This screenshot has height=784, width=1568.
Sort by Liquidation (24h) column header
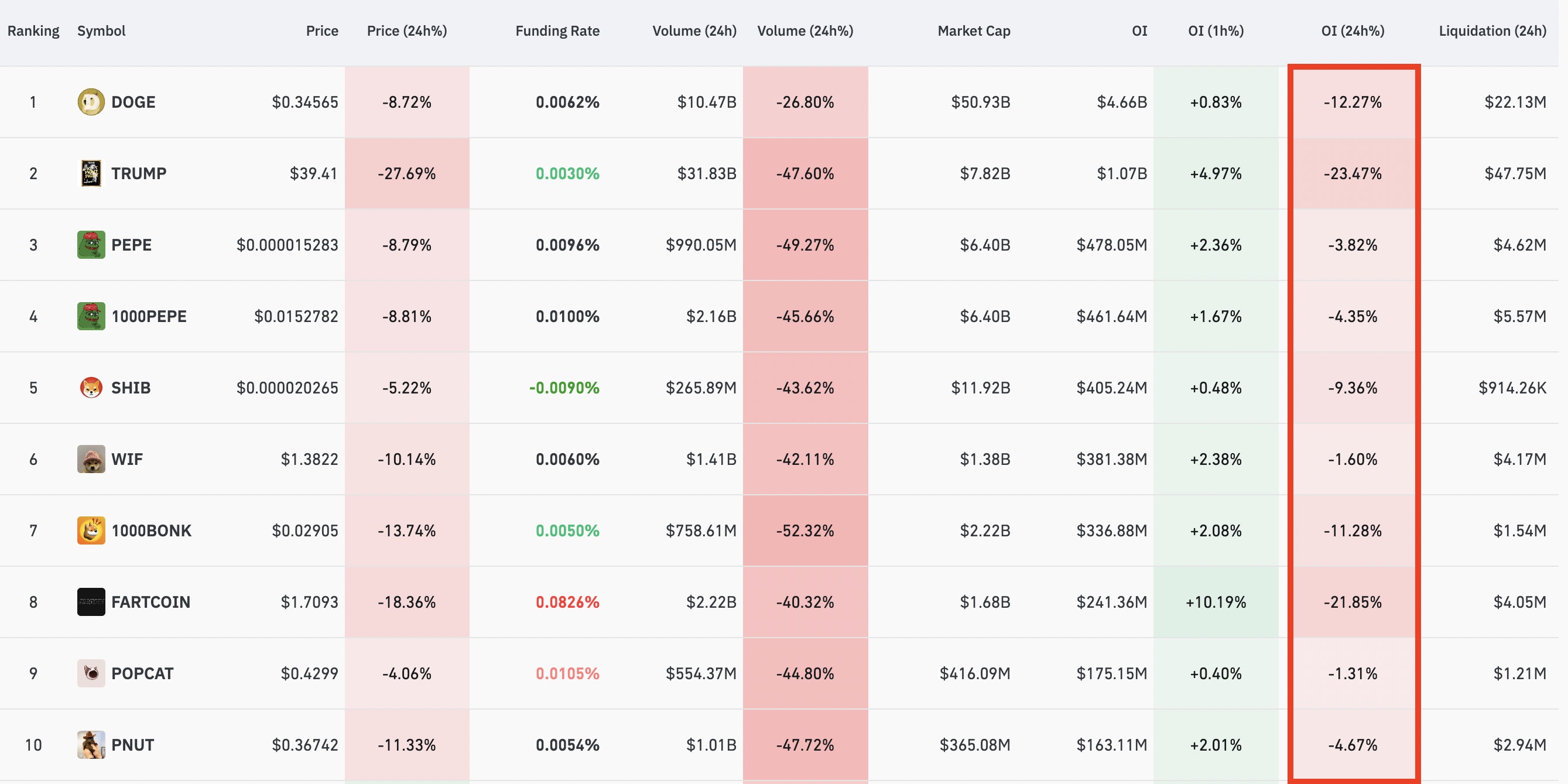click(1492, 31)
